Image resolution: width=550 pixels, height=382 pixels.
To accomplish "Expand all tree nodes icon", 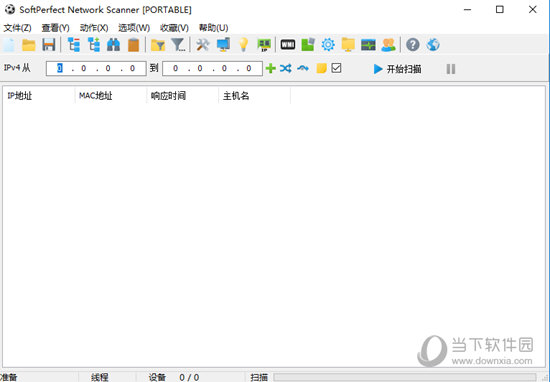I will tap(94, 45).
